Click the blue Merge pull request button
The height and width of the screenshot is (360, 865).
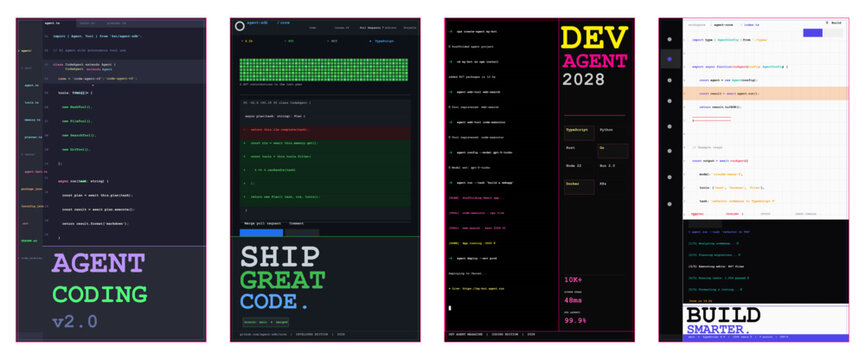(261, 233)
